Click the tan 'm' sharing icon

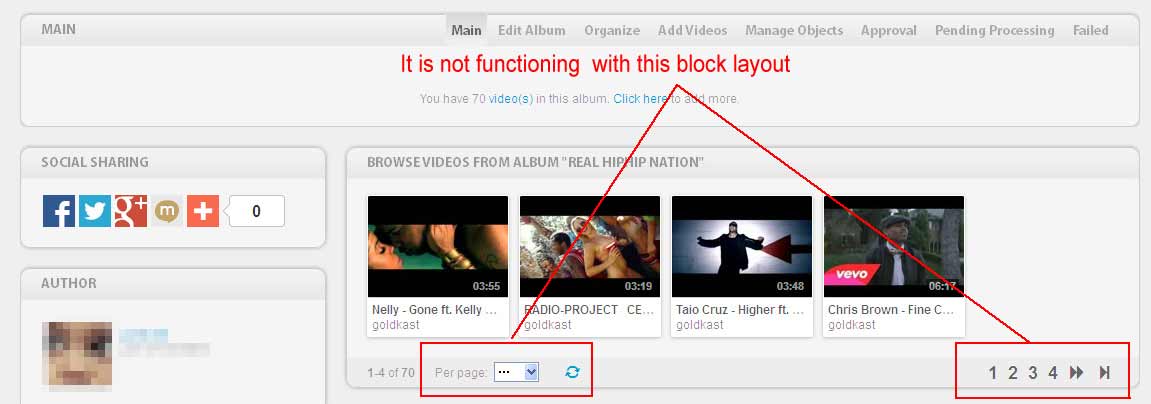[167, 211]
